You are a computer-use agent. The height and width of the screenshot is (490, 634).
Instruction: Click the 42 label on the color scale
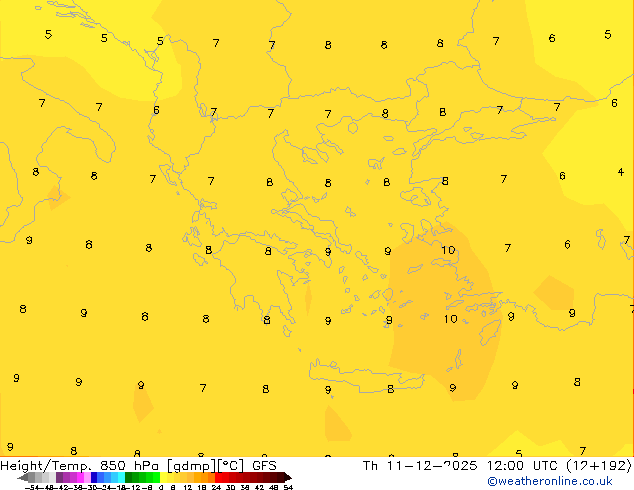(x=259, y=488)
